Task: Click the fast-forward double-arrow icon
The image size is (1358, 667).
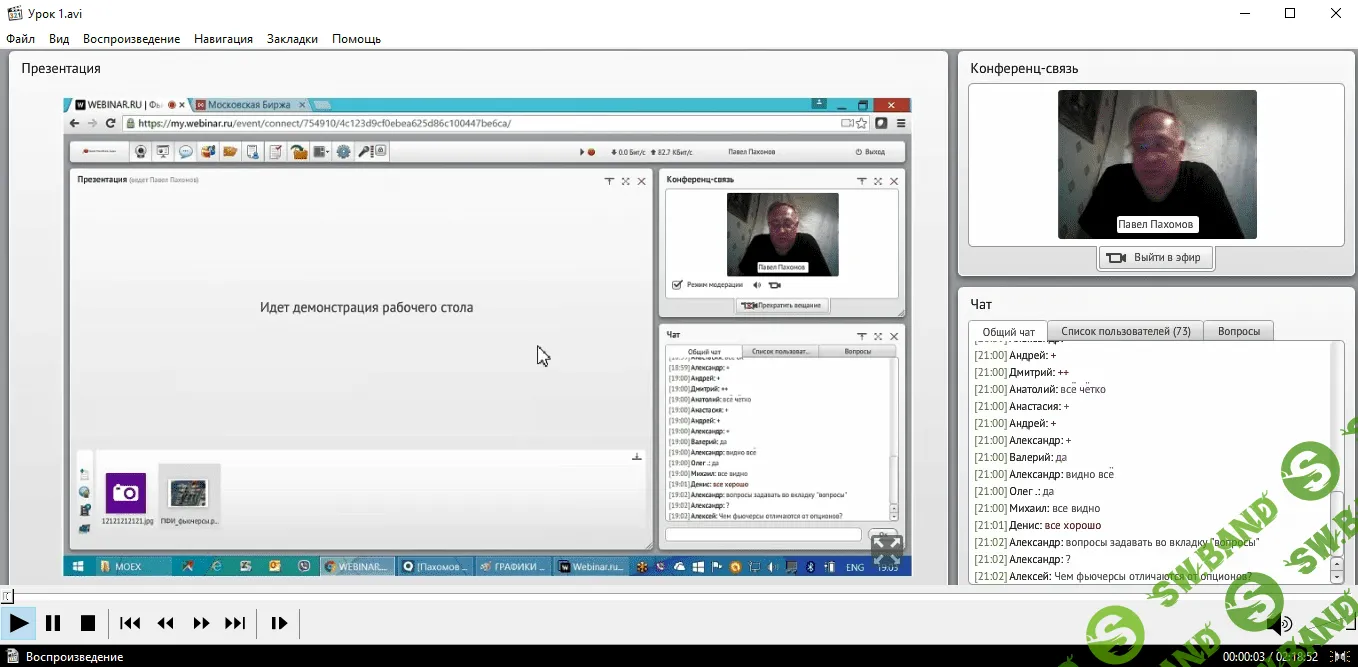Action: click(201, 623)
